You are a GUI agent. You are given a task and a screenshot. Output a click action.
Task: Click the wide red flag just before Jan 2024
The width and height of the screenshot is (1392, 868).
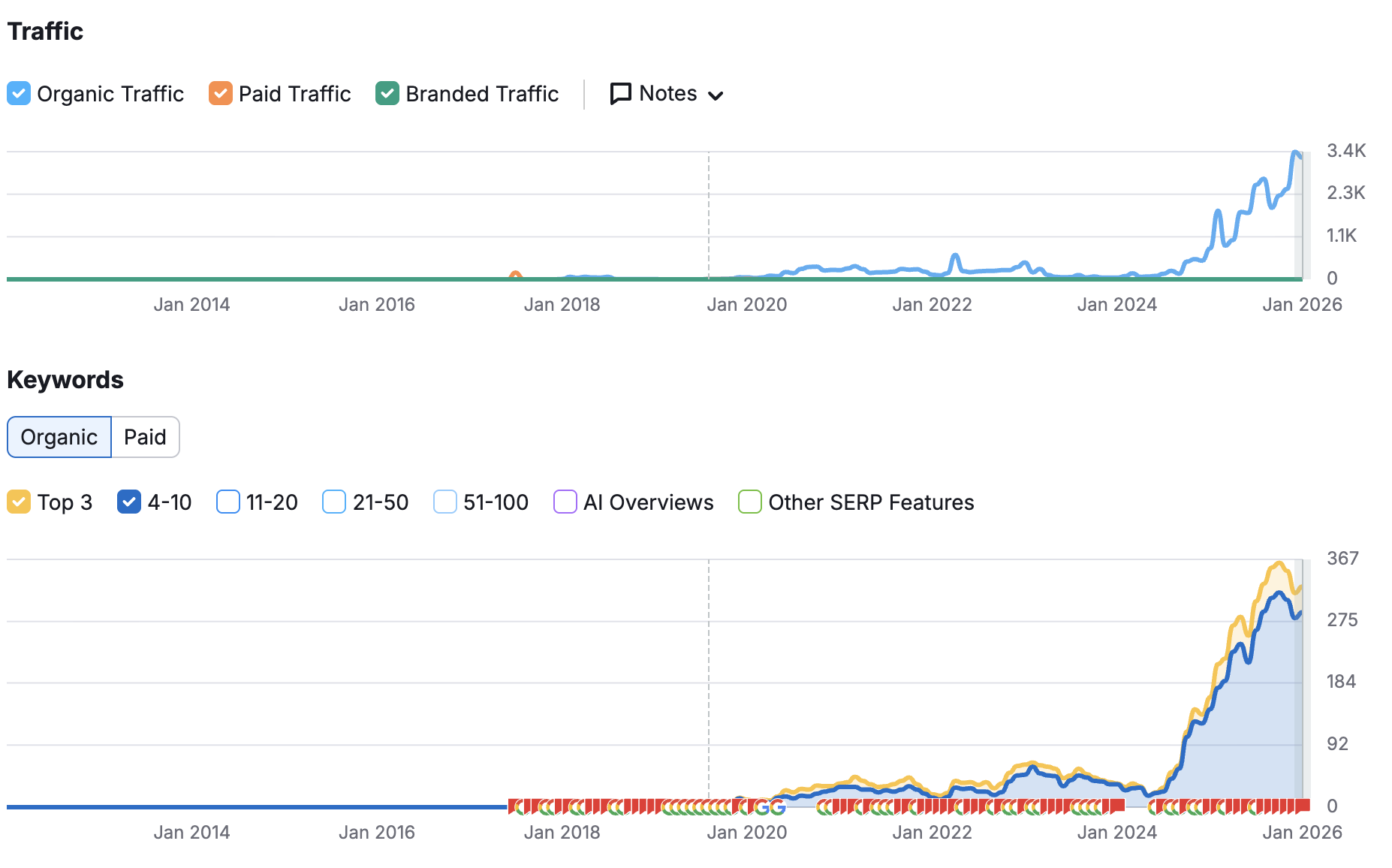pyautogui.click(x=1116, y=806)
